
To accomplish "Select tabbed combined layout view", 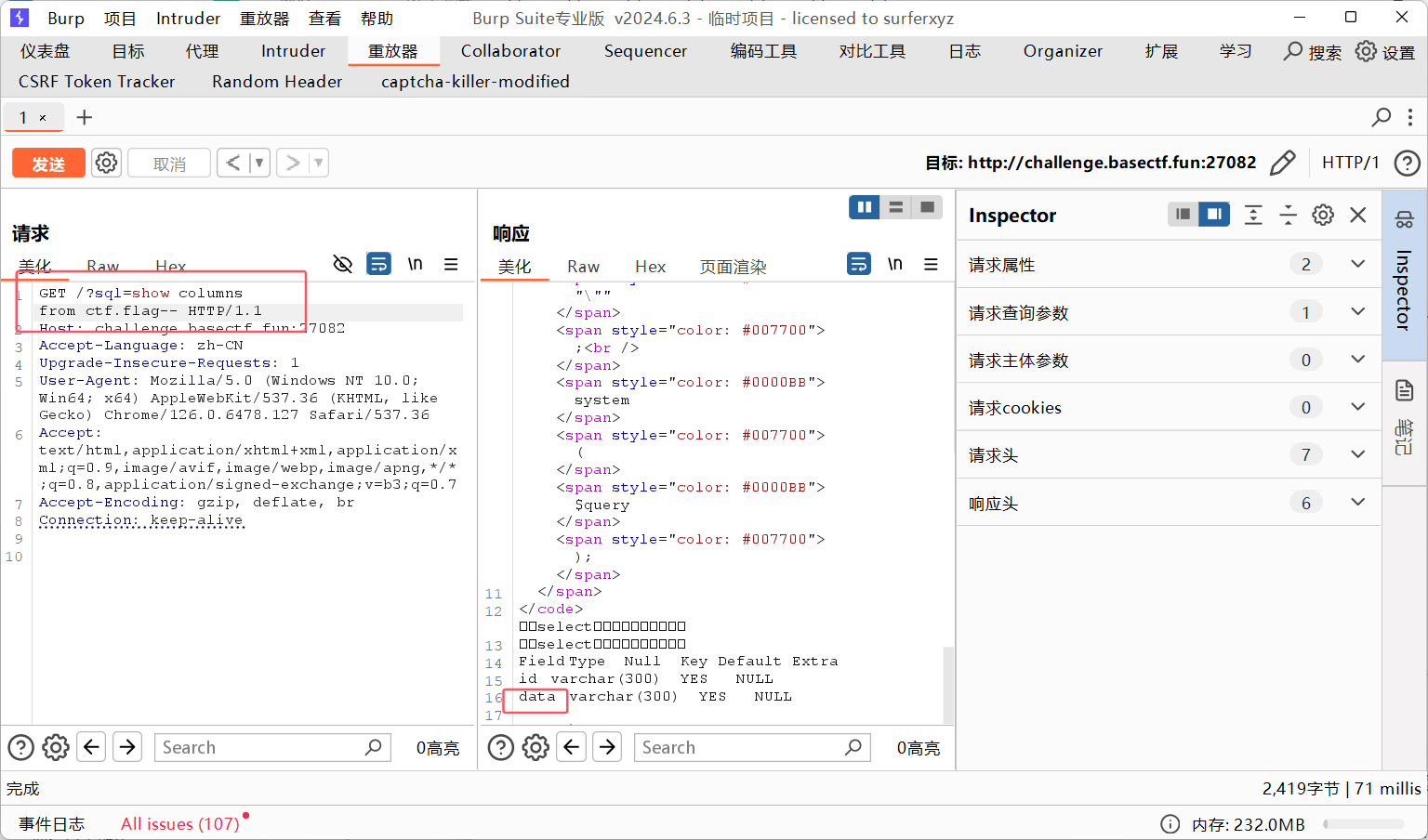I will [927, 207].
